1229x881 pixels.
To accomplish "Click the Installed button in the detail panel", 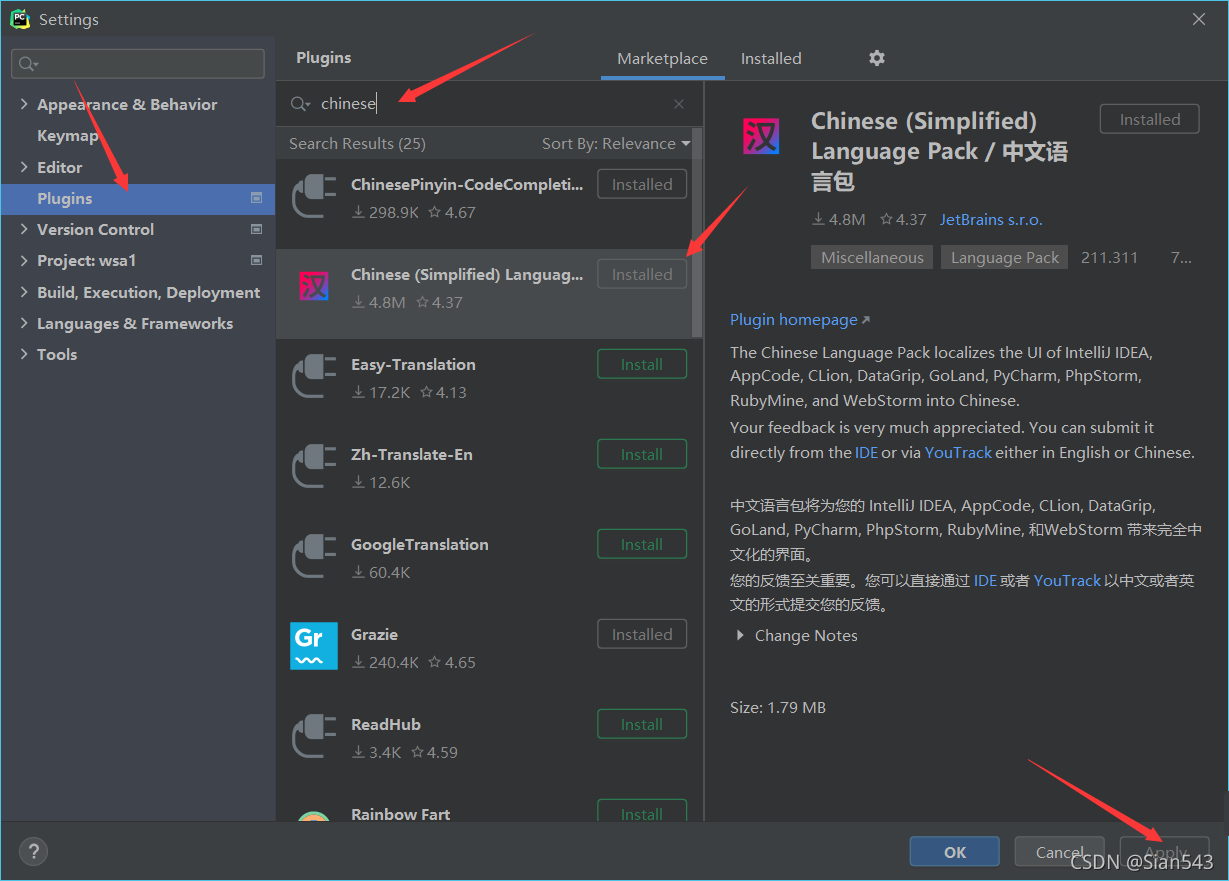I will [1150, 119].
